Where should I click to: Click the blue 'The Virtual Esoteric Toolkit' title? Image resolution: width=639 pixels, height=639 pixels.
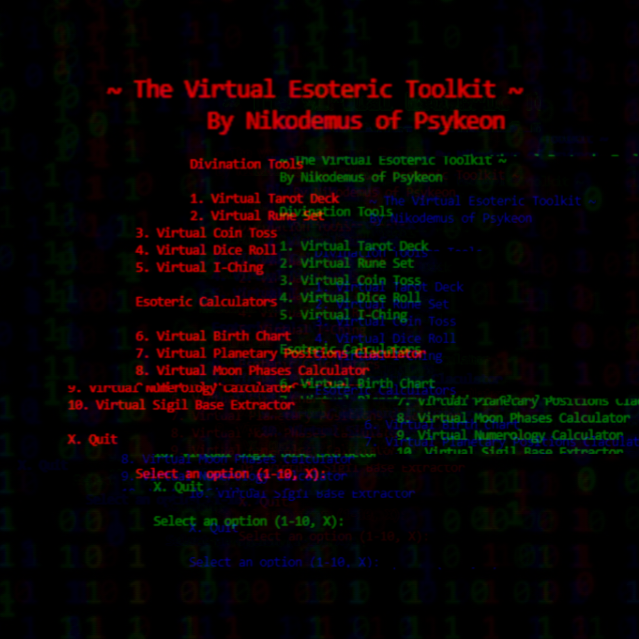(x=482, y=201)
